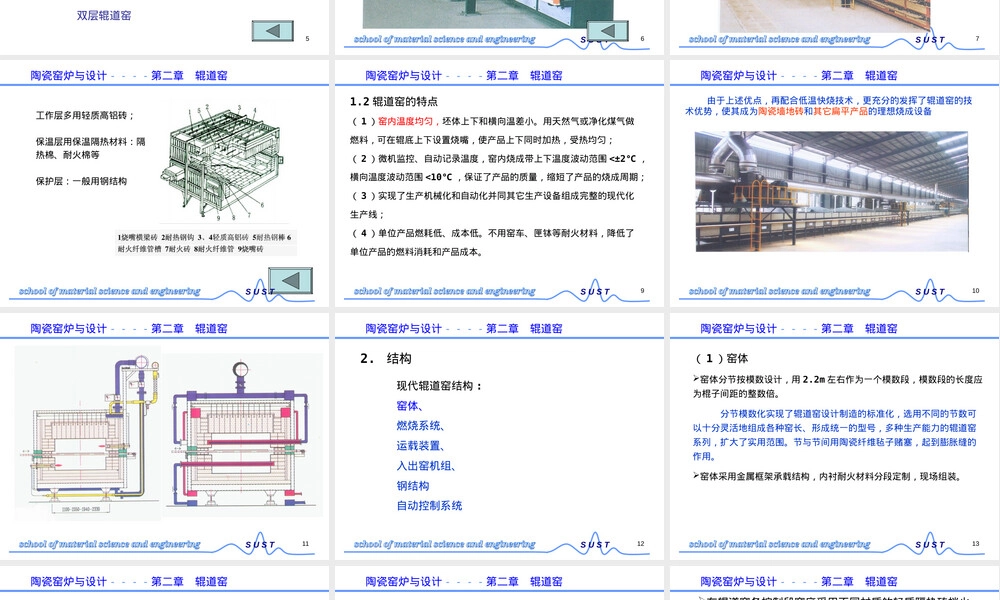Click slide number 12 in the footer
1000x600 pixels.
pos(641,543)
